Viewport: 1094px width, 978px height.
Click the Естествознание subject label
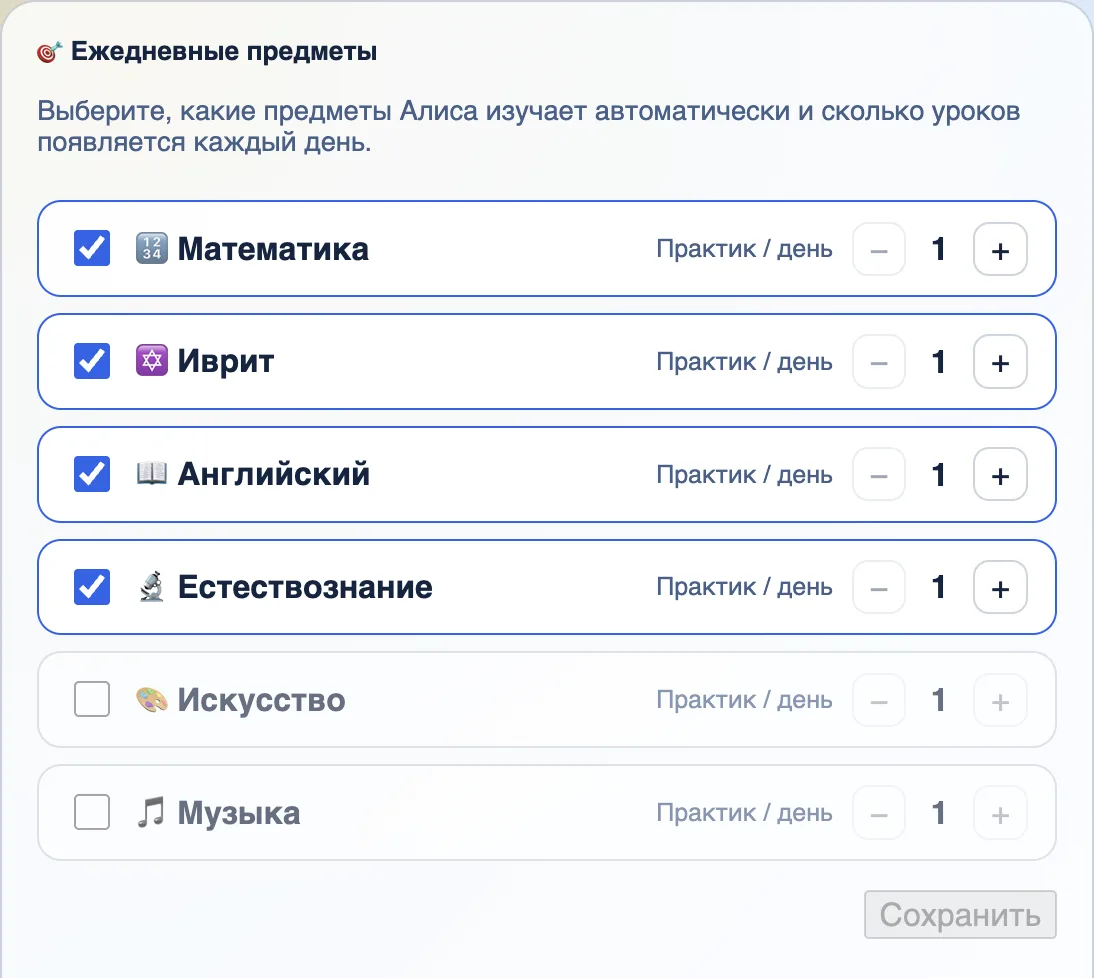click(305, 587)
